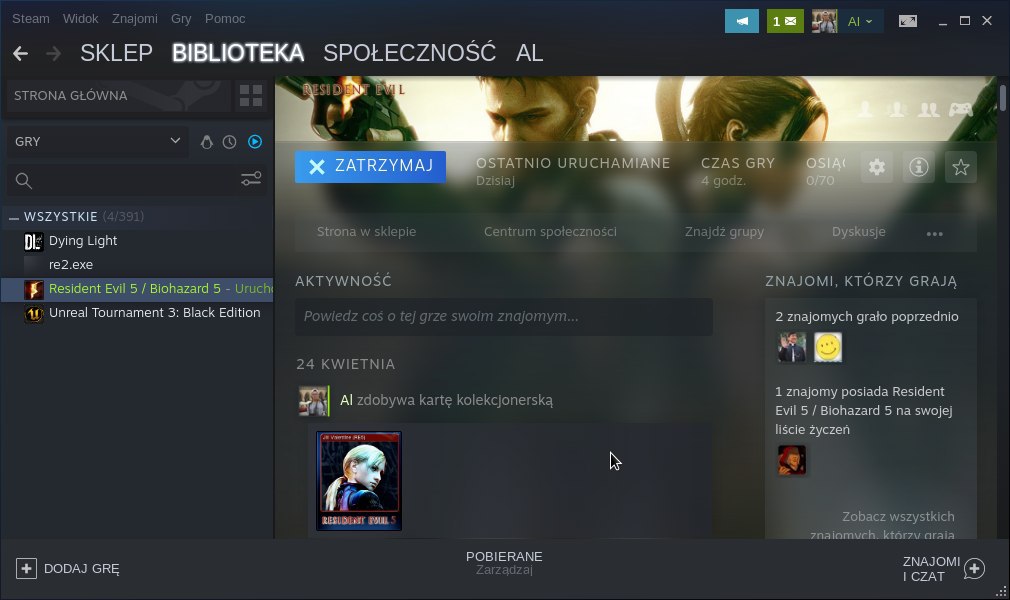The image size is (1010, 600).
Task: Click the smiley face friend avatar
Action: 828,347
